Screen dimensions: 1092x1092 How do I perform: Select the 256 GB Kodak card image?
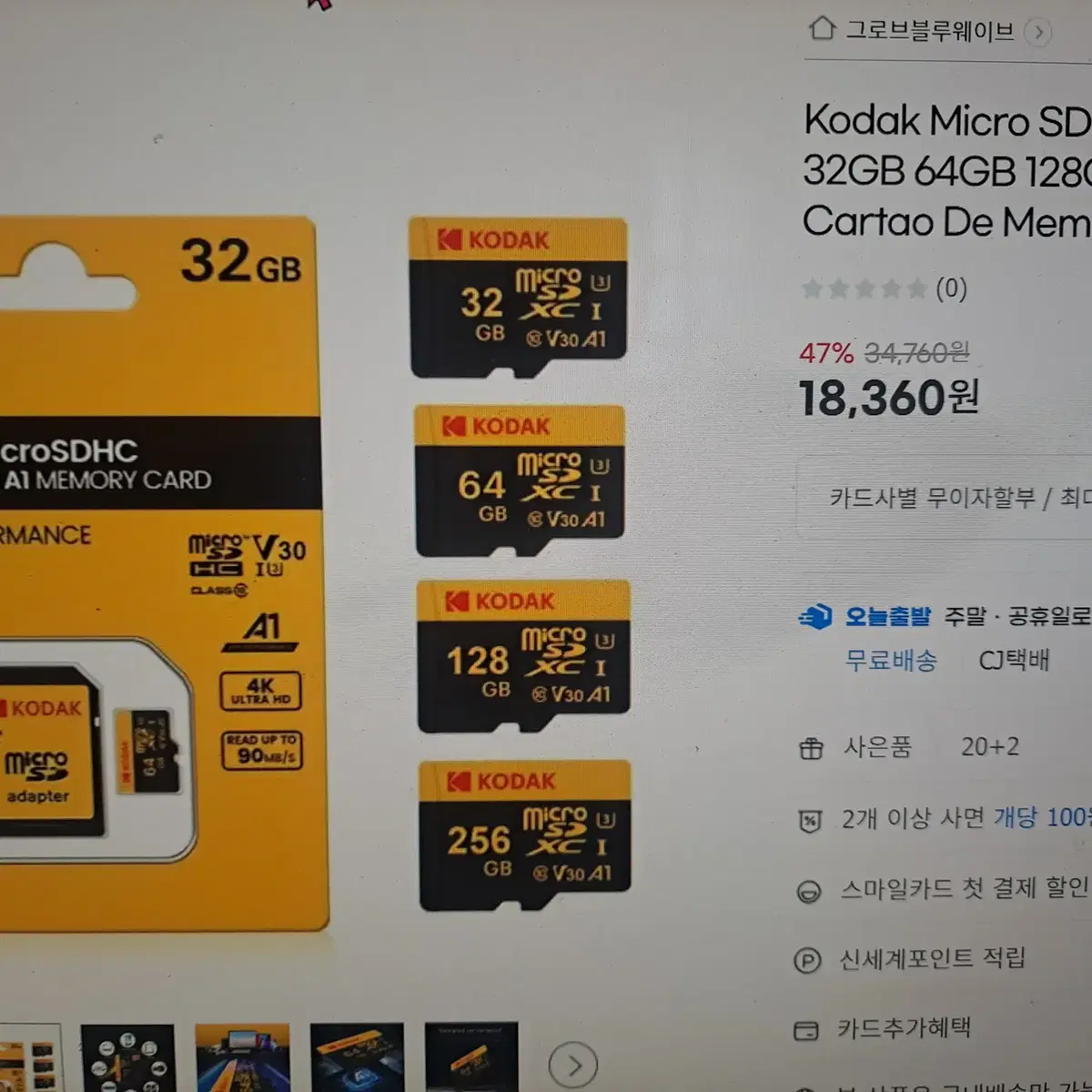click(x=525, y=835)
